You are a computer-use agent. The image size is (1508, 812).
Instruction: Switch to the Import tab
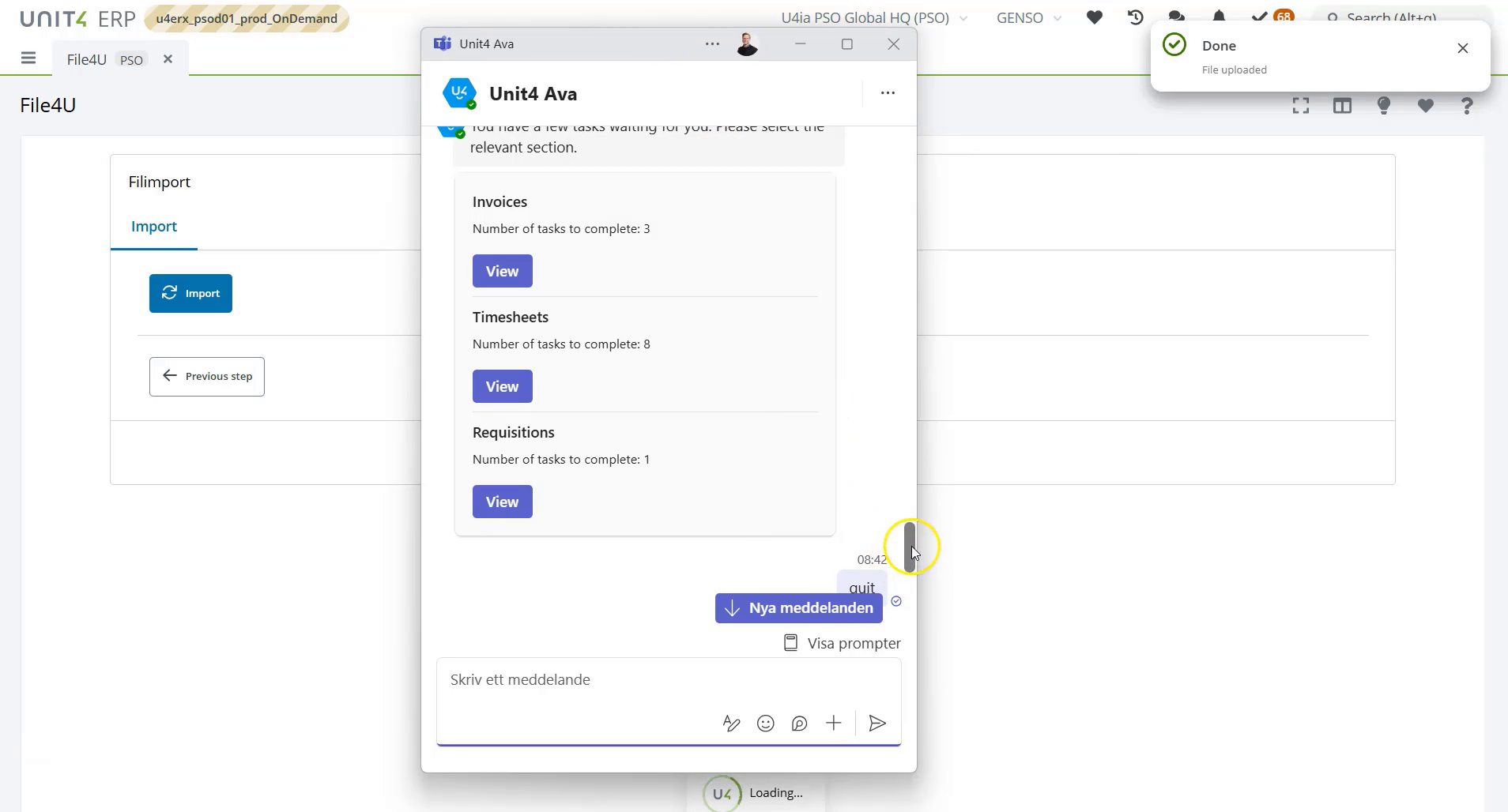click(154, 227)
